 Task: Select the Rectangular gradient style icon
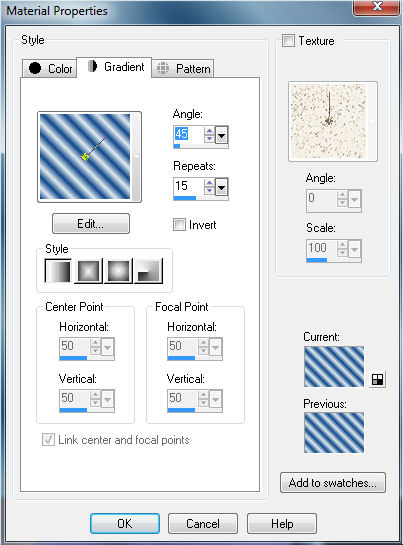[88, 270]
